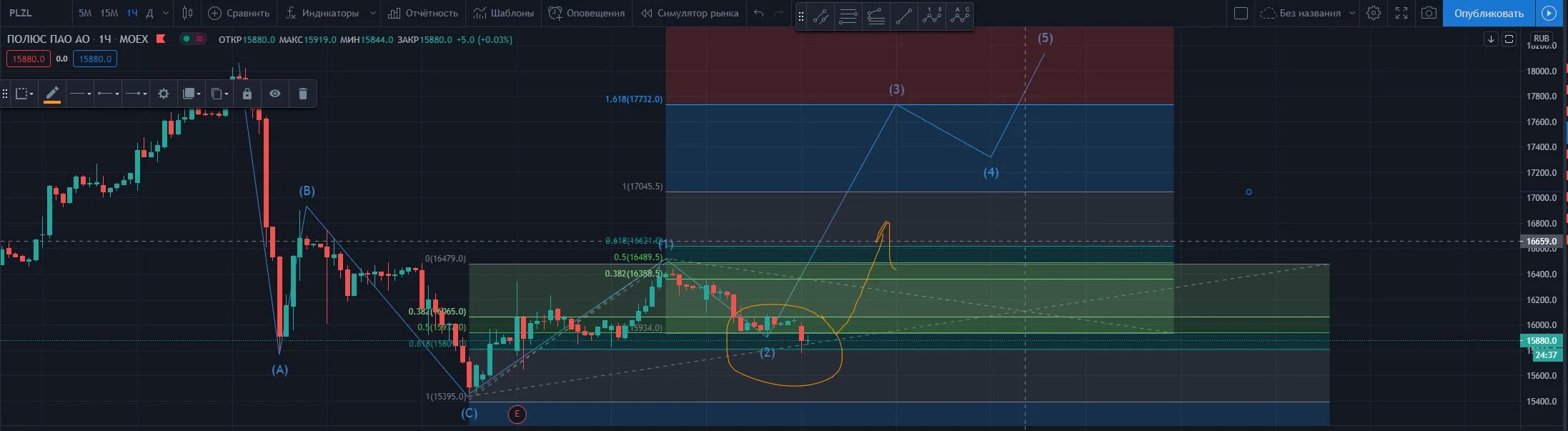This screenshot has width=1568, height=431.
Task: Toggle the auto-fit icon above price scale
Action: 1509,39
